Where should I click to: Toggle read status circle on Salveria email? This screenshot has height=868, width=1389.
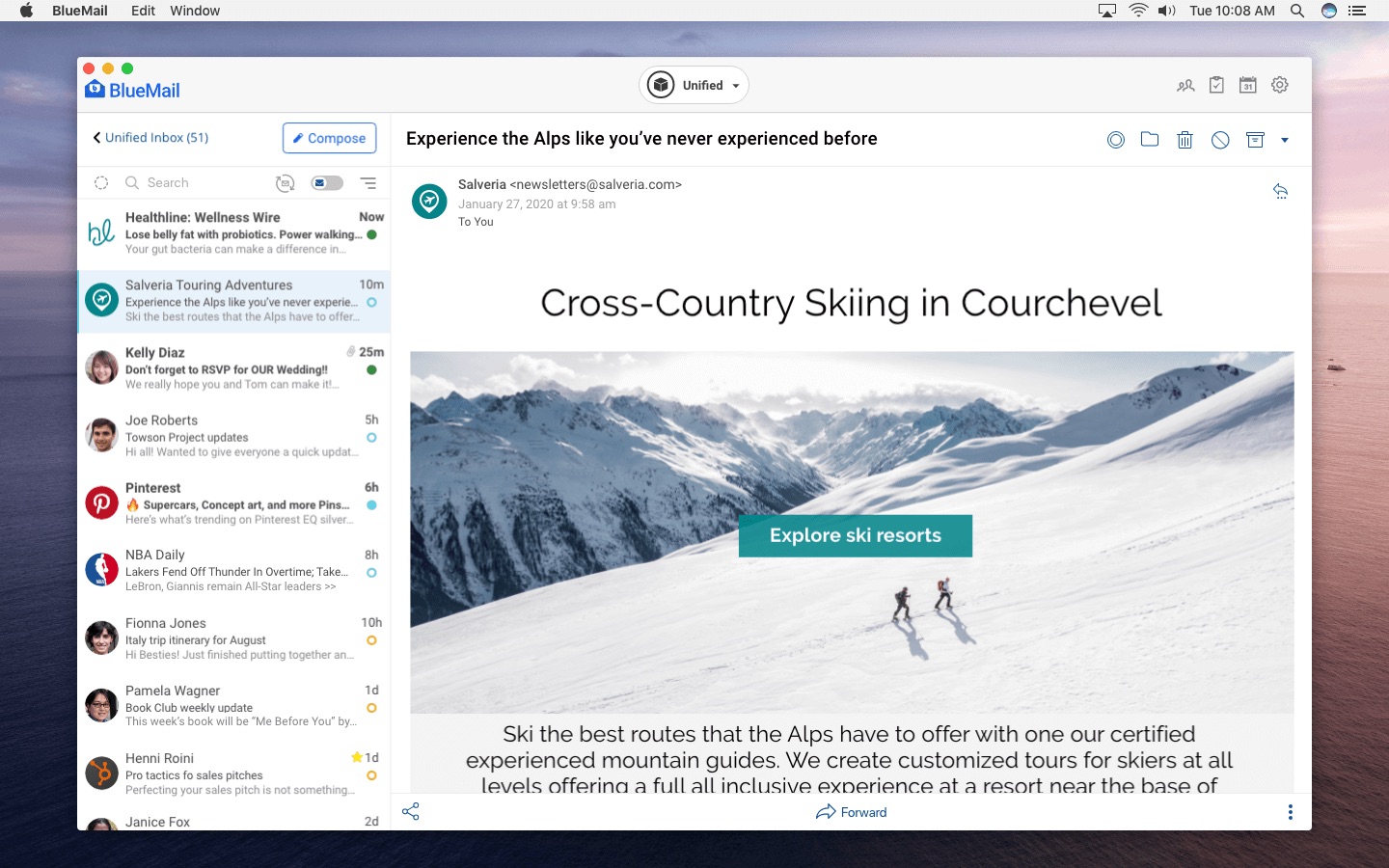(371, 302)
